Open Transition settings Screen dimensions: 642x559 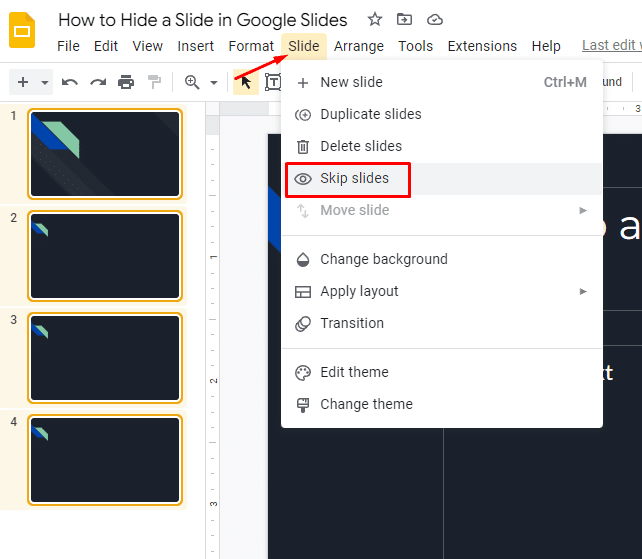pos(442,324)
